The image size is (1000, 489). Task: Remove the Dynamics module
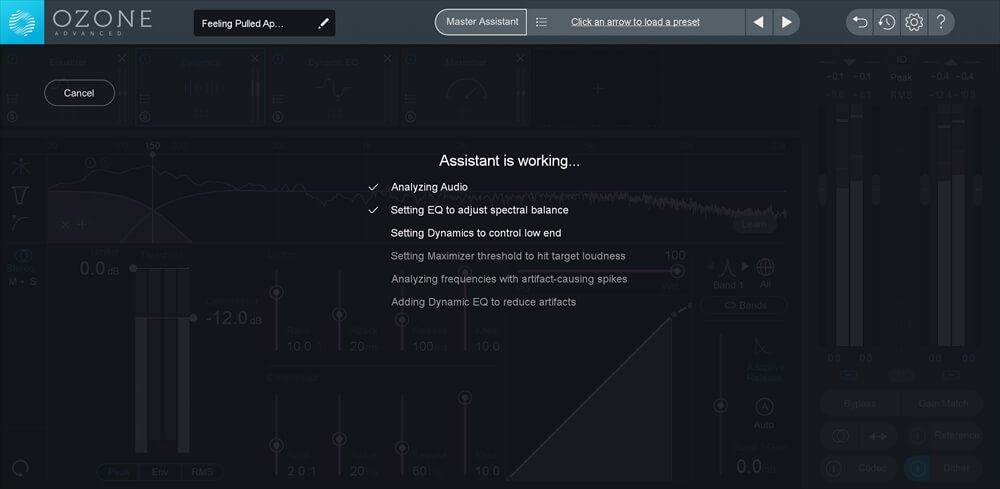click(x=254, y=59)
